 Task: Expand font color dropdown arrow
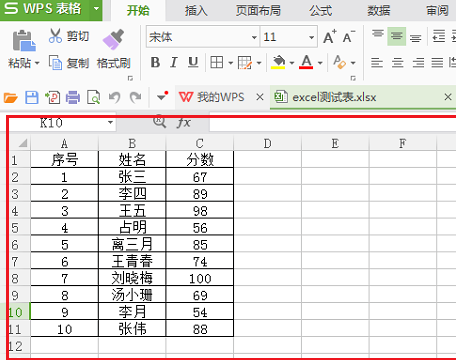pyautogui.click(x=320, y=63)
